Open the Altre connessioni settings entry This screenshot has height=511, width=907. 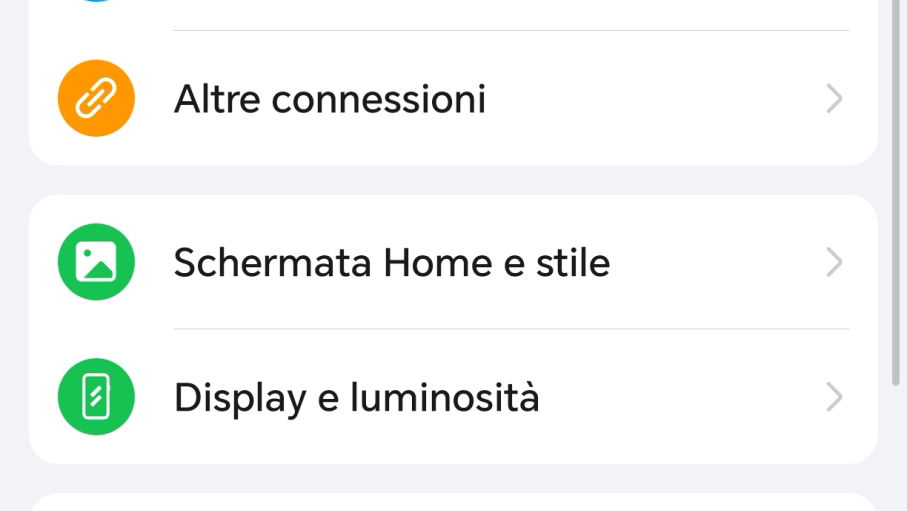pyautogui.click(x=454, y=98)
